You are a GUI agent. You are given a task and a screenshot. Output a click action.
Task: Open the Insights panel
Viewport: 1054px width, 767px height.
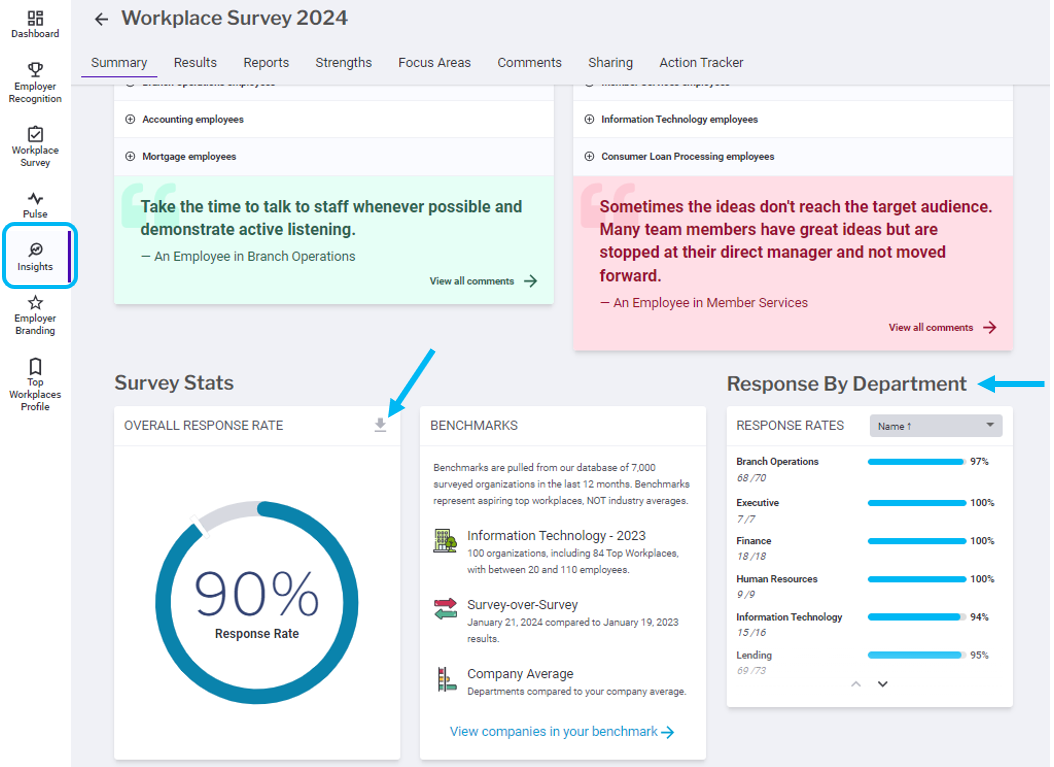(x=35, y=256)
